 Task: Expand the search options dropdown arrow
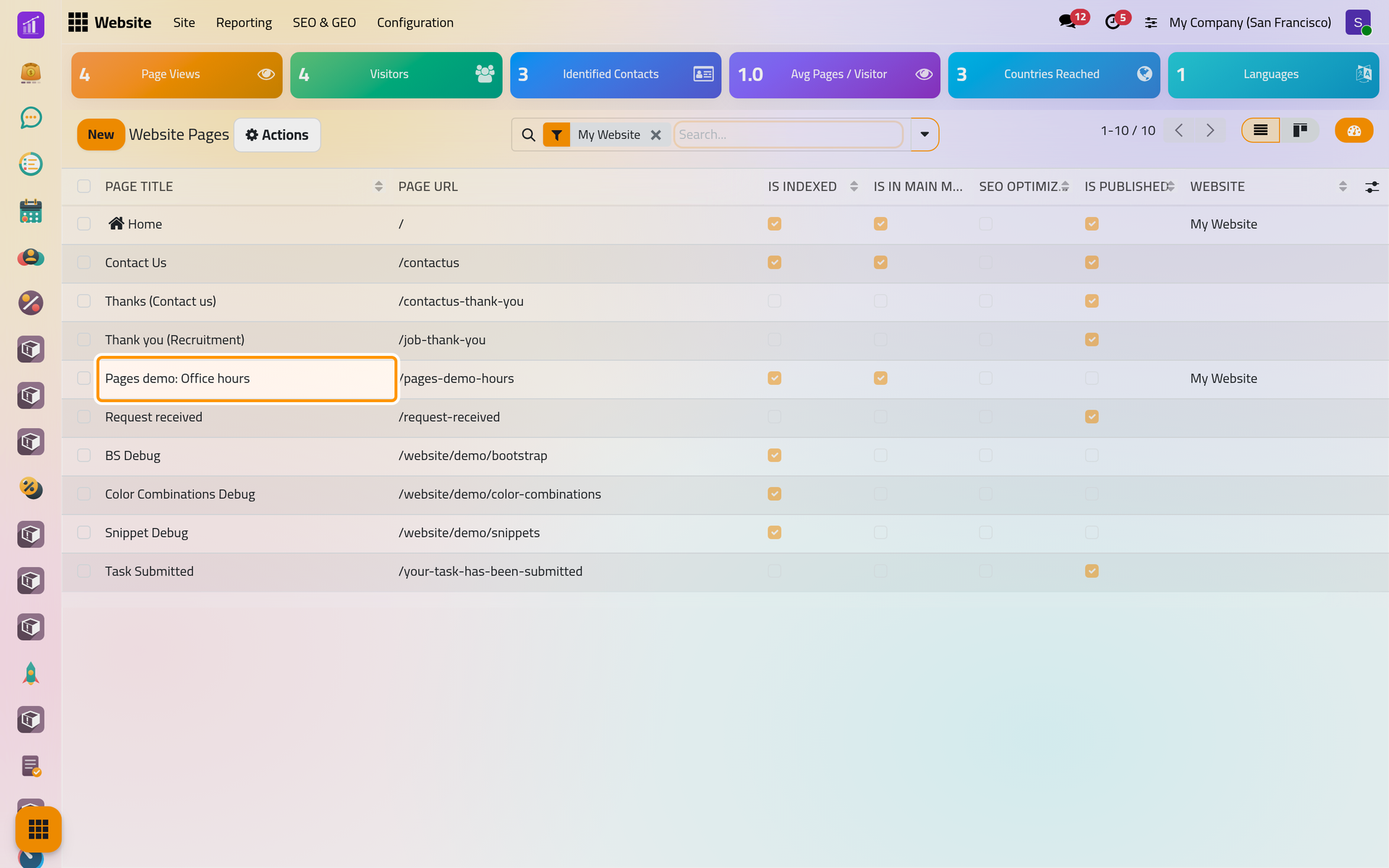point(925,135)
